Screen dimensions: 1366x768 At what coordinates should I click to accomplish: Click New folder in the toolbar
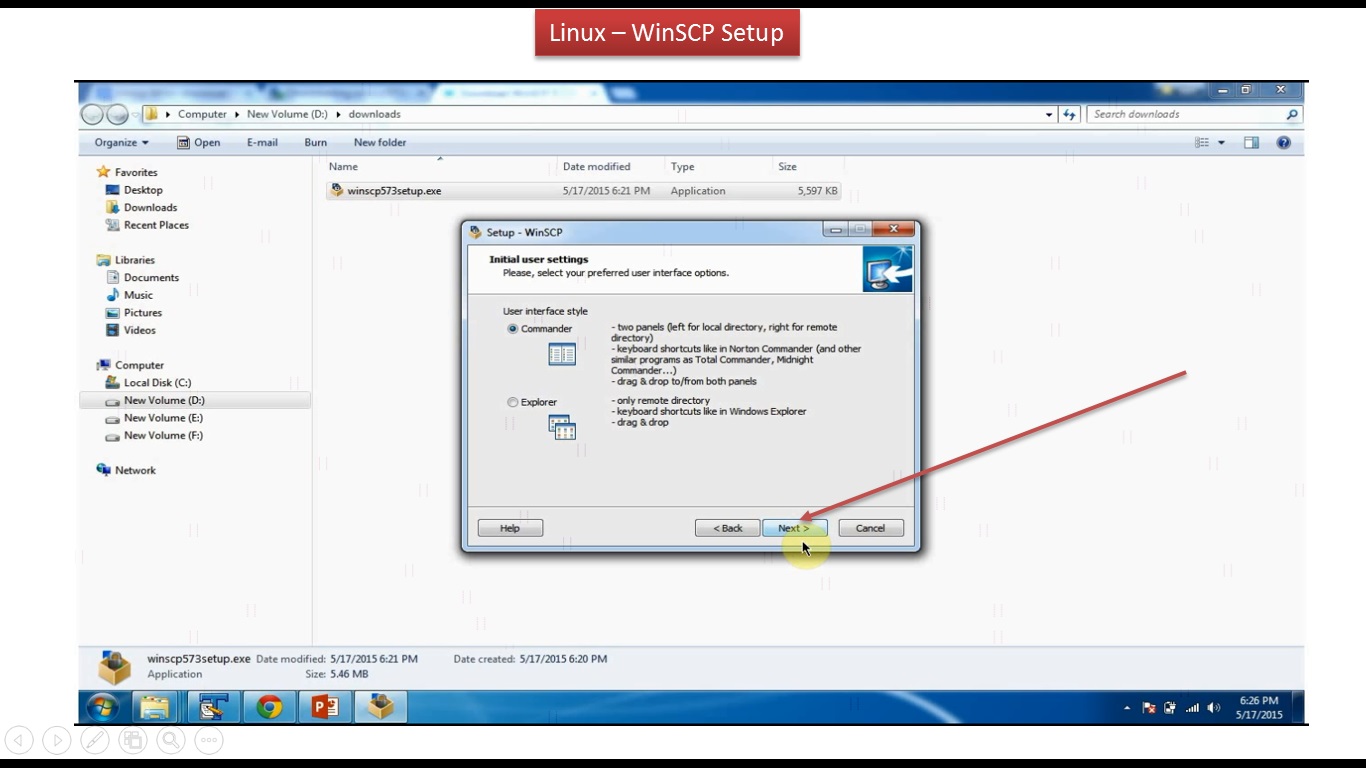(380, 143)
